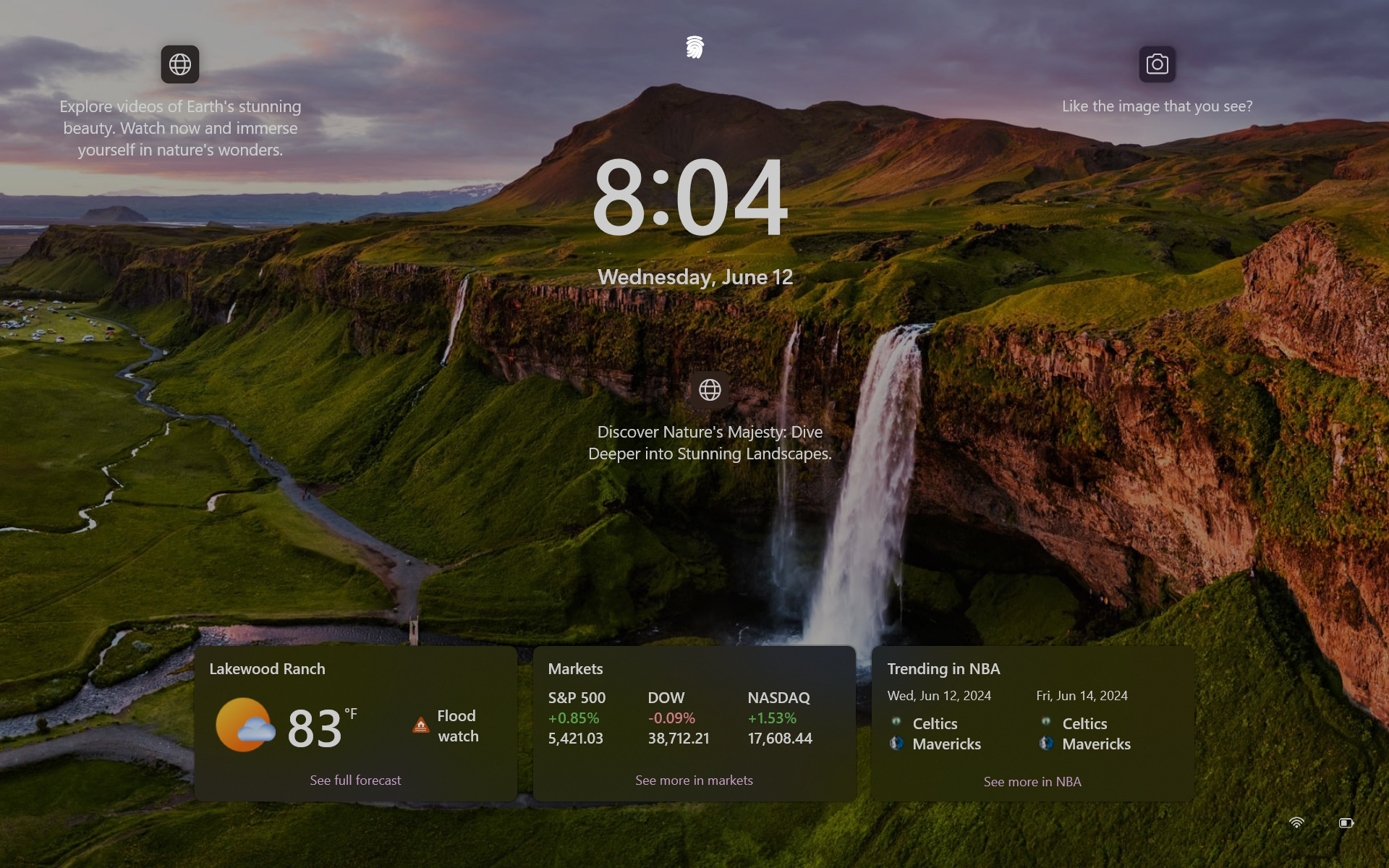Click the globe icon above Earth videos text
1389x868 pixels.
coord(180,64)
